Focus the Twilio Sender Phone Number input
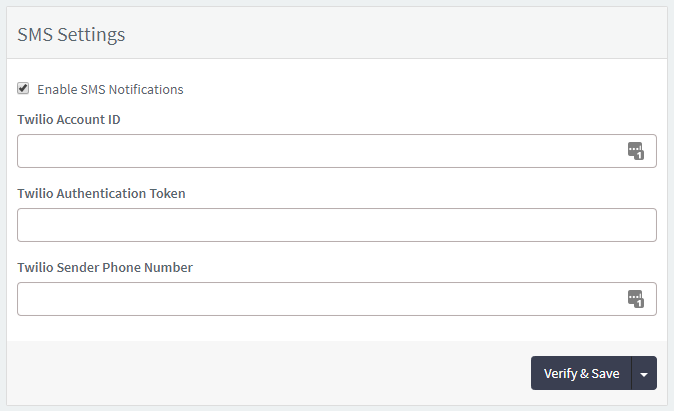Image resolution: width=674 pixels, height=411 pixels. (x=337, y=299)
